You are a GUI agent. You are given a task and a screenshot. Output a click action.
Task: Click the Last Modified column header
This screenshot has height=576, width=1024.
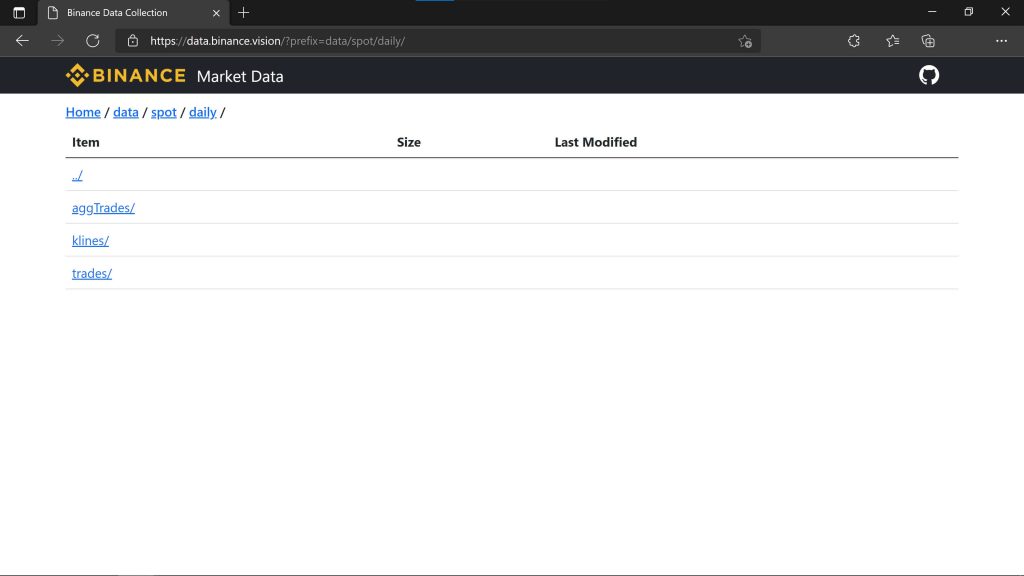(x=596, y=142)
